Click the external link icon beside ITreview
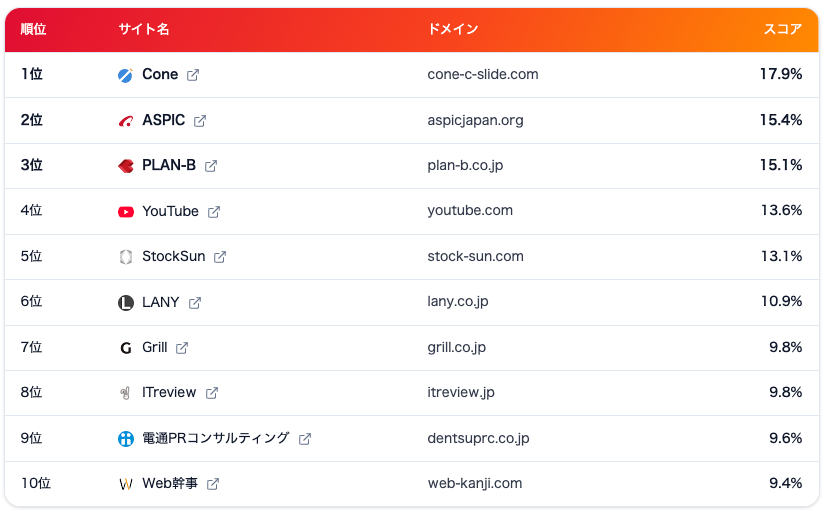 click(x=212, y=393)
